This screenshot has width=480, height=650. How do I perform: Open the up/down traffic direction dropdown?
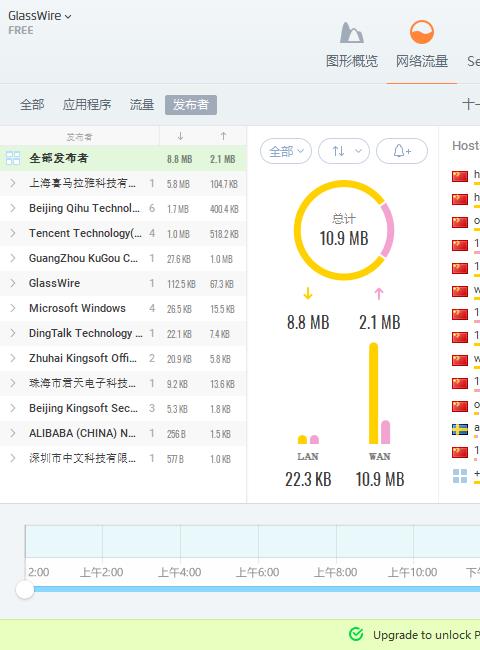click(x=344, y=151)
